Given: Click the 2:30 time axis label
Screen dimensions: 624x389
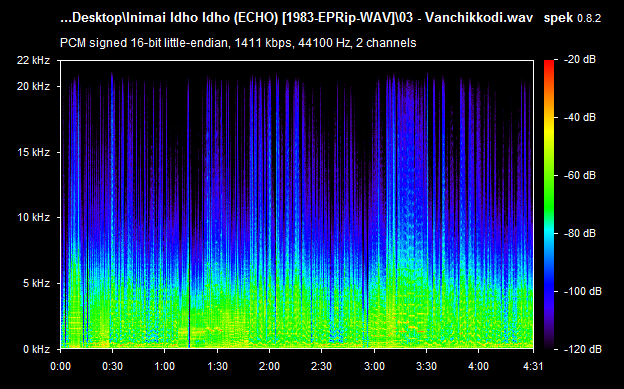Looking at the screenshot, I should 322,366.
